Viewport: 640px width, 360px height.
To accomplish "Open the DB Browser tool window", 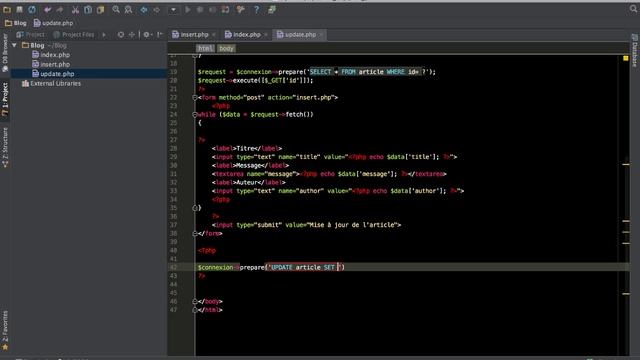I will [5, 53].
